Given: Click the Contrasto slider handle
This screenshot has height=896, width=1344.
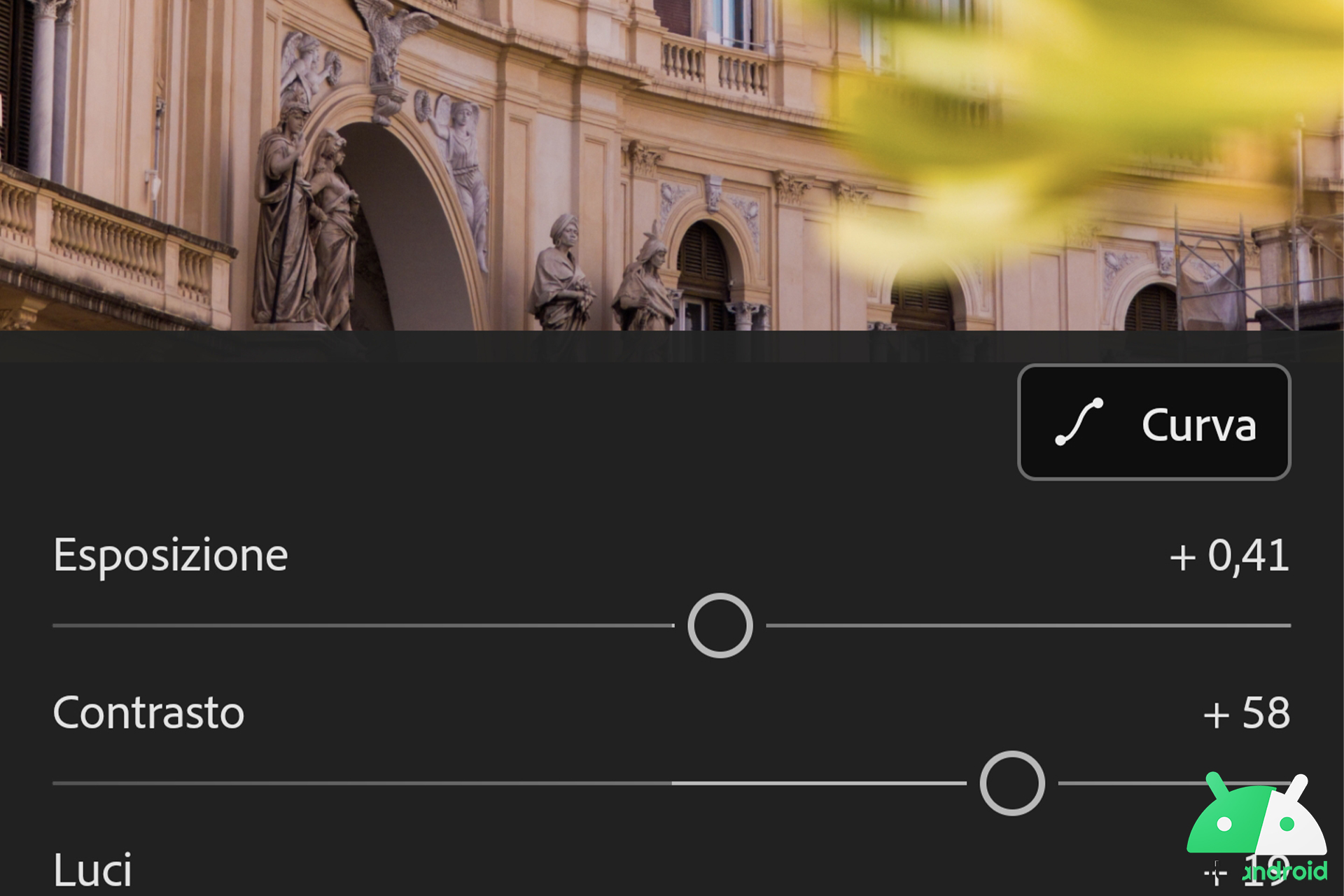Looking at the screenshot, I should click(x=1012, y=783).
